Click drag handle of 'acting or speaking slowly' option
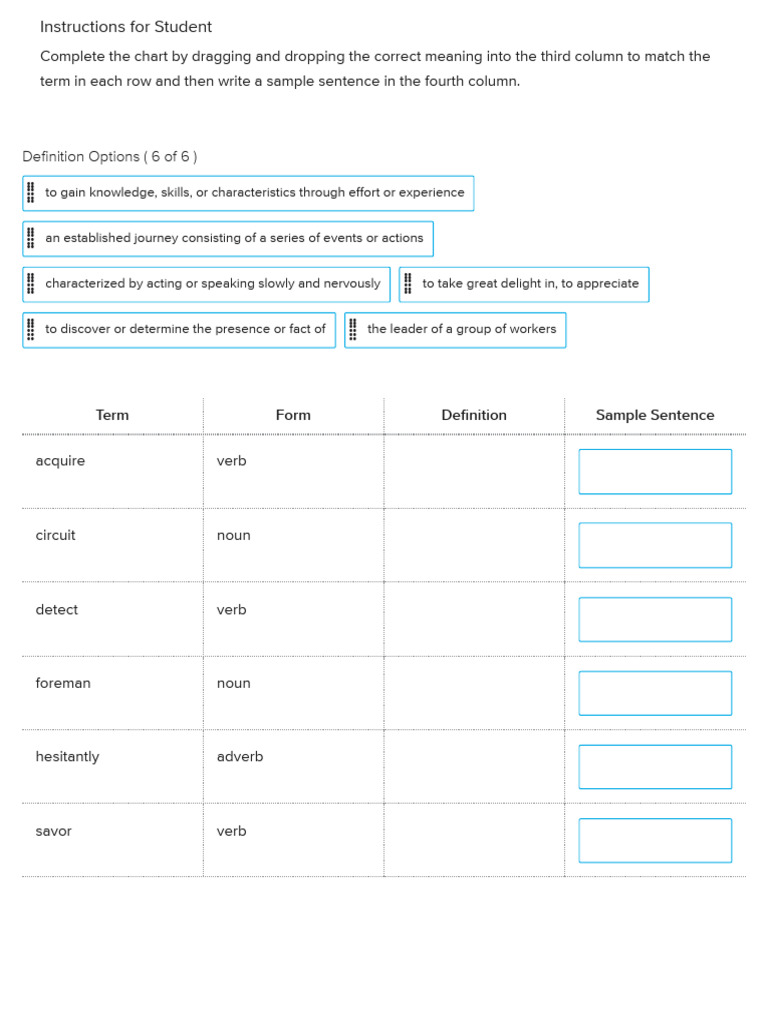The image size is (768, 1024). pyautogui.click(x=31, y=284)
